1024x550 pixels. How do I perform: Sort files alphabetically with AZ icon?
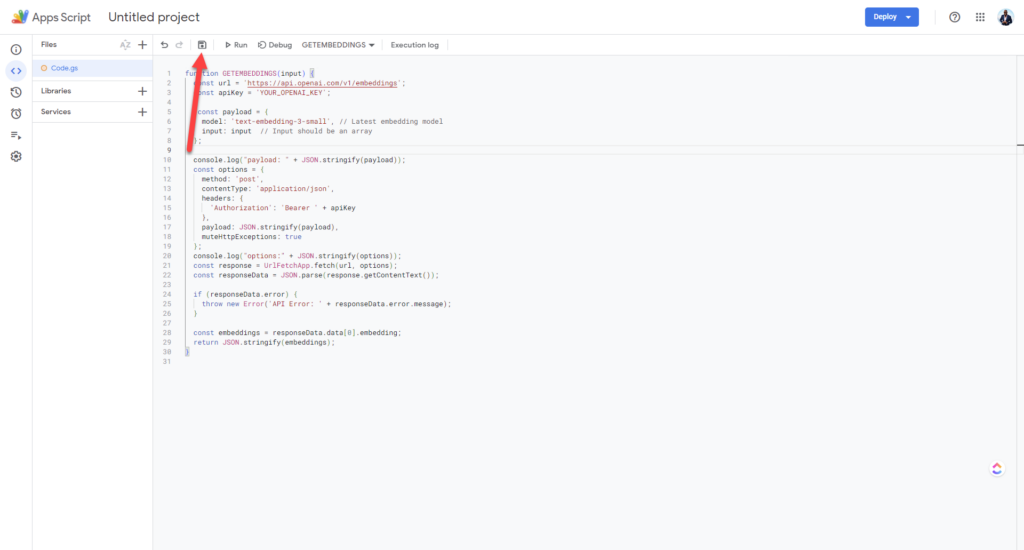tap(125, 45)
